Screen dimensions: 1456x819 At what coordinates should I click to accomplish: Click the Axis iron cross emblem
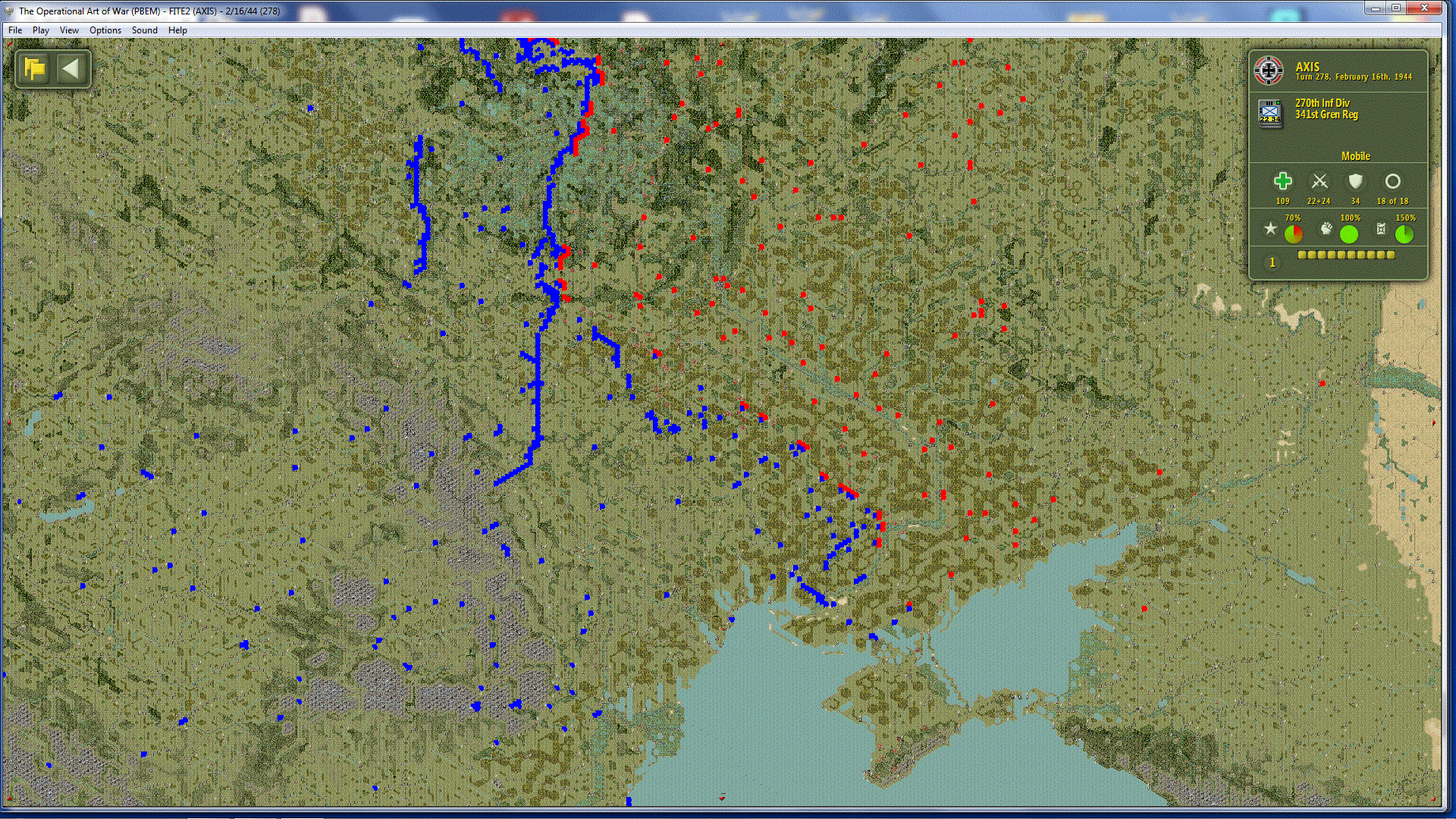point(1268,71)
